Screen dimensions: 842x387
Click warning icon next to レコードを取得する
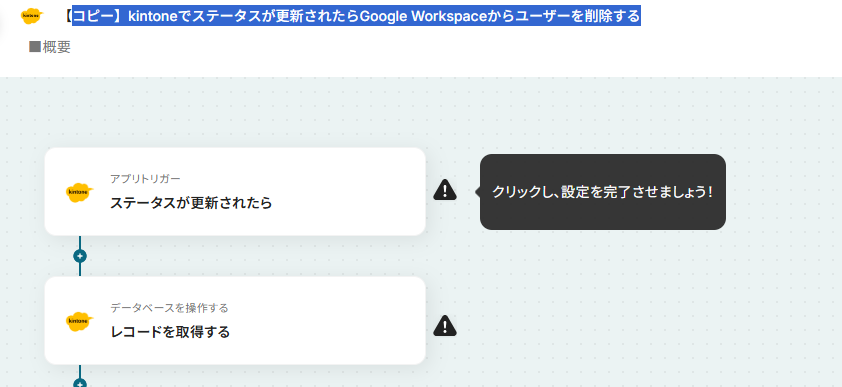445,325
